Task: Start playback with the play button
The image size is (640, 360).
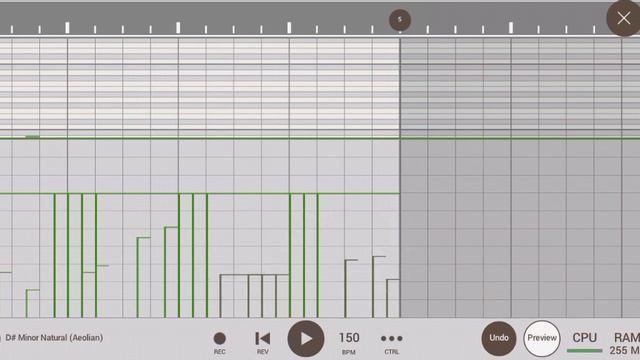Action: 306,339
